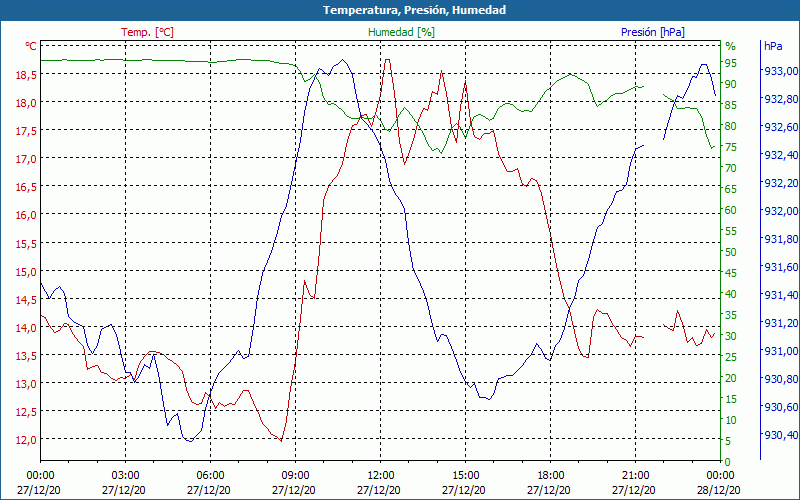Click the '28/12/20' date label

(x=718, y=490)
